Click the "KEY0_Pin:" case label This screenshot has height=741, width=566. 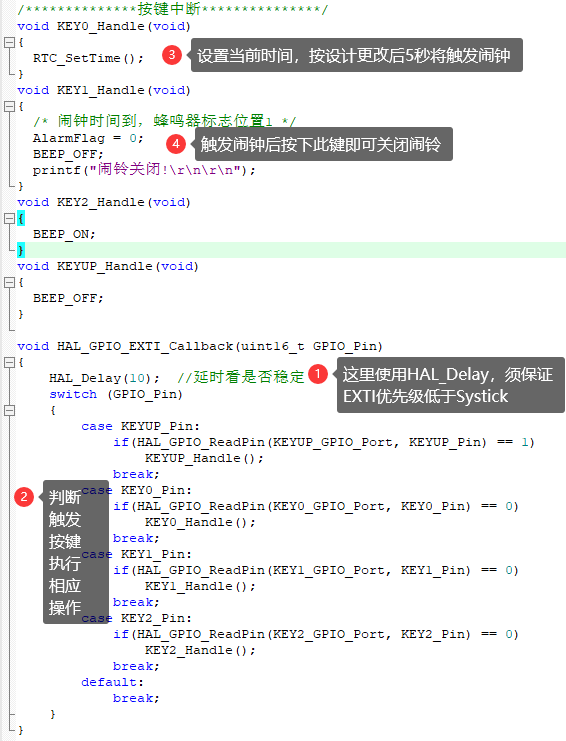click(x=156, y=491)
